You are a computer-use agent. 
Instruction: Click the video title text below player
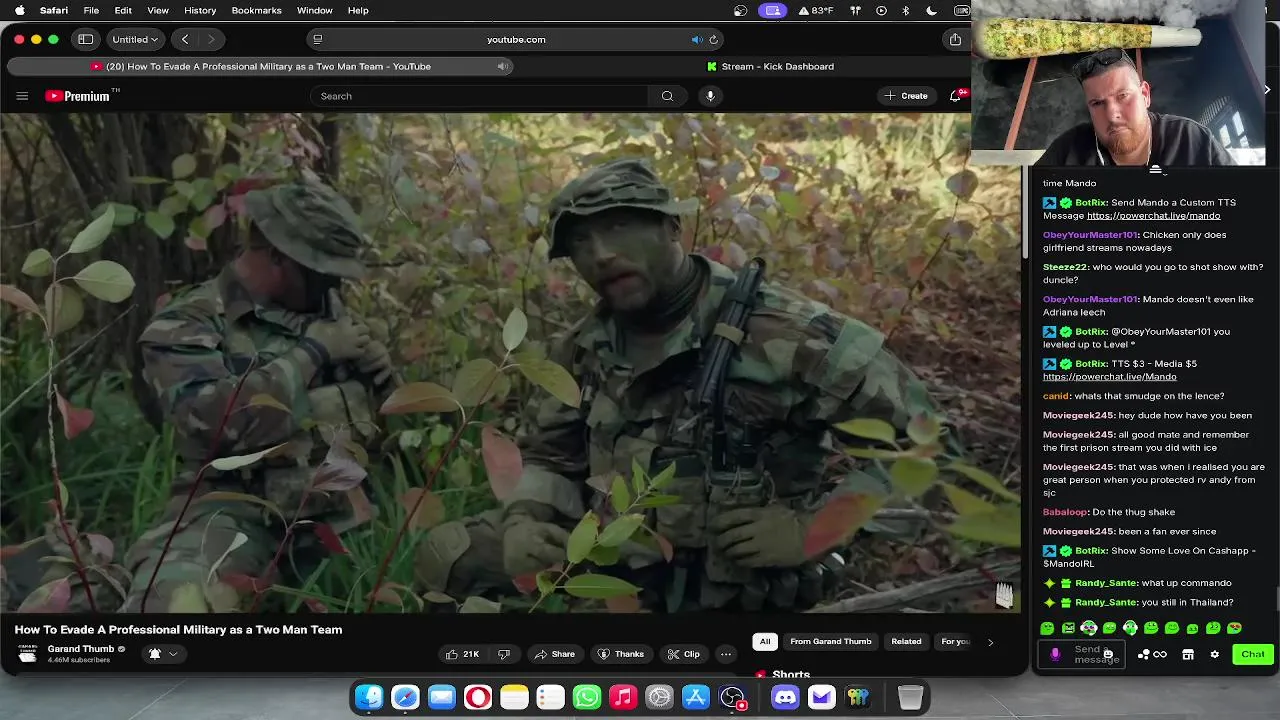point(178,629)
